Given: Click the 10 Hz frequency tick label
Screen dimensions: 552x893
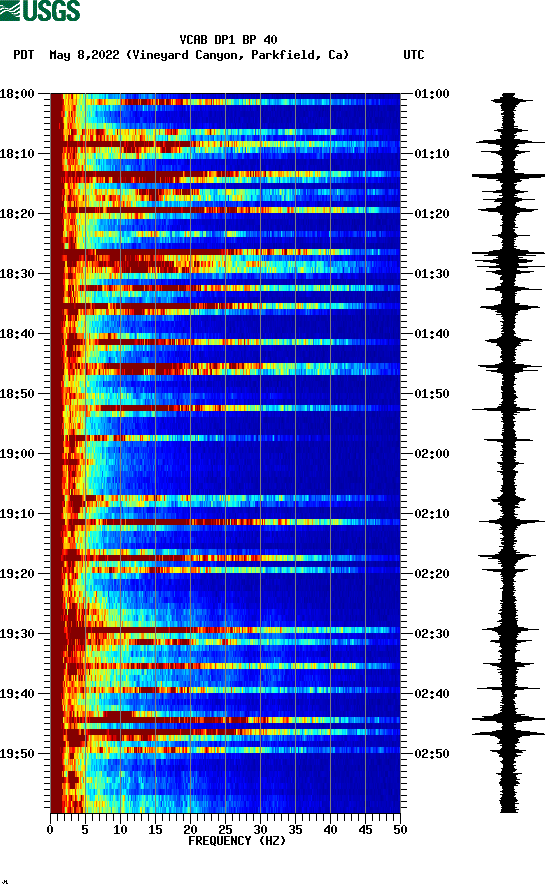Looking at the screenshot, I should 120,830.
